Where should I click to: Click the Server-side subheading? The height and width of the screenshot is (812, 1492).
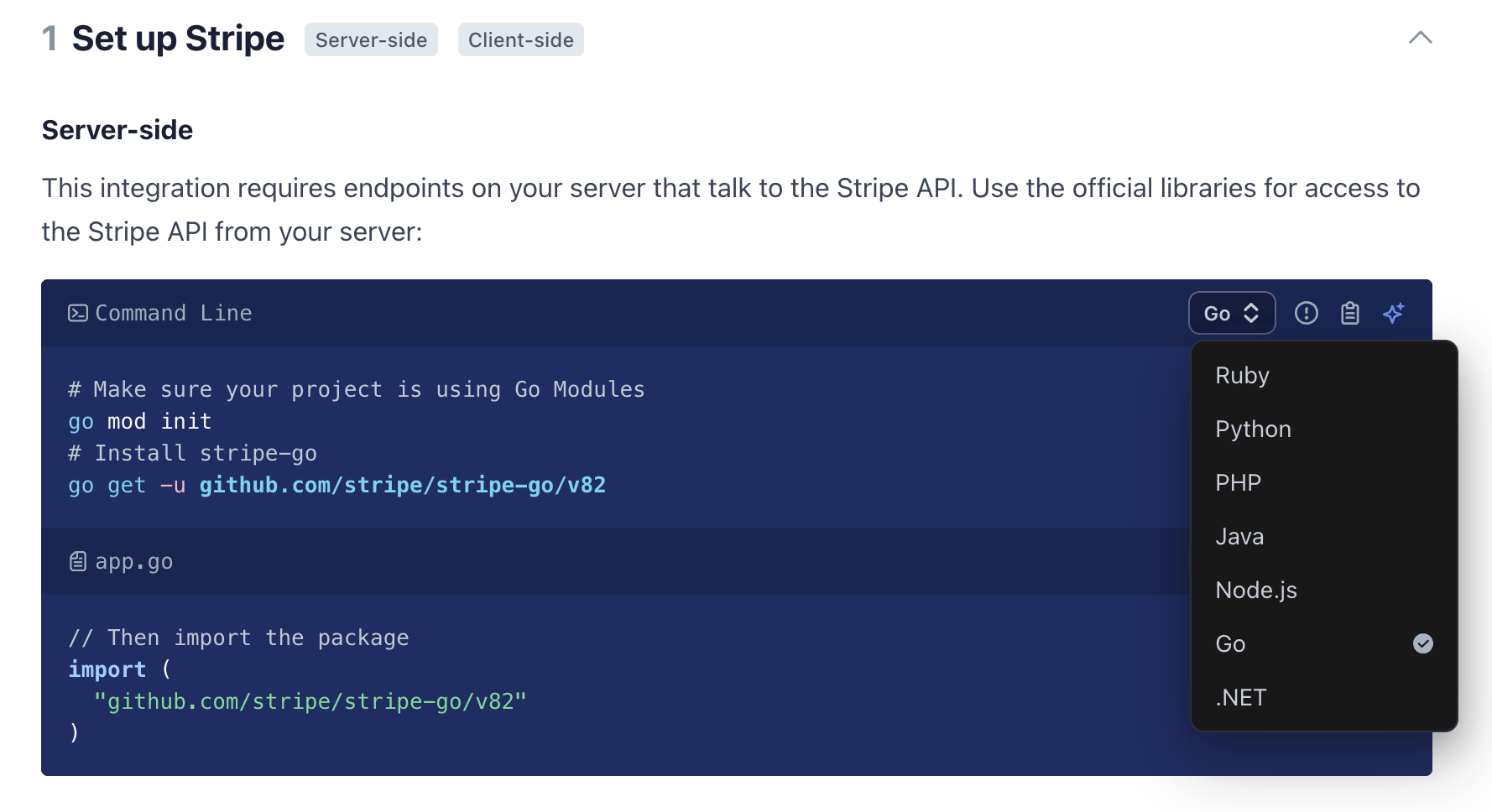[117, 130]
